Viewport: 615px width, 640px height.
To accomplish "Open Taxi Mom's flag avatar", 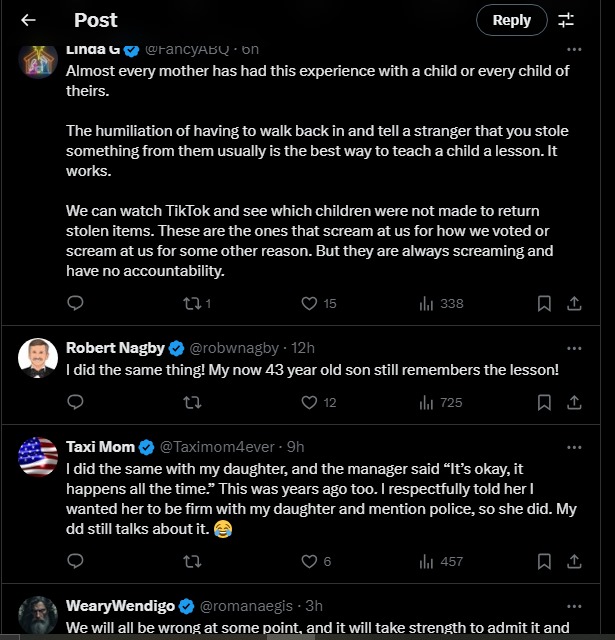I will (x=38, y=456).
